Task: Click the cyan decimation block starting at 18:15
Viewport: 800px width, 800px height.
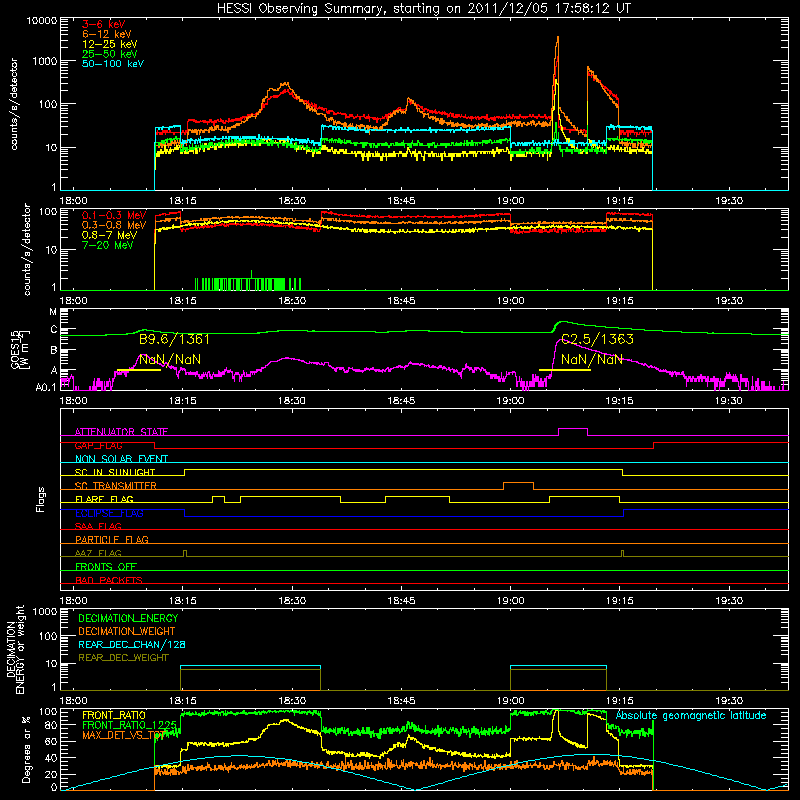Action: (x=251, y=666)
